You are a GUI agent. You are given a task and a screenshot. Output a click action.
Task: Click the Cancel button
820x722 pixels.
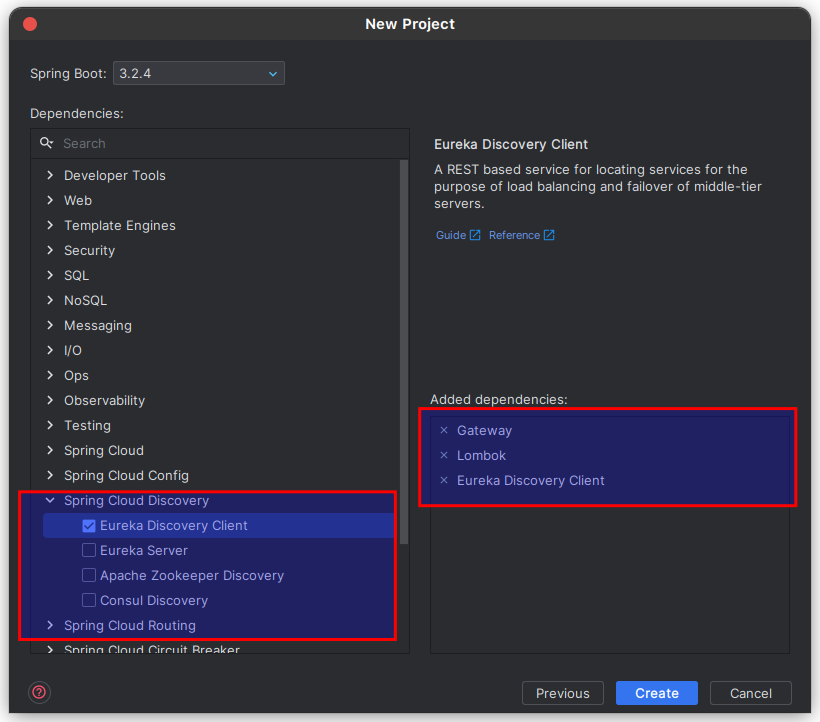[x=750, y=693]
